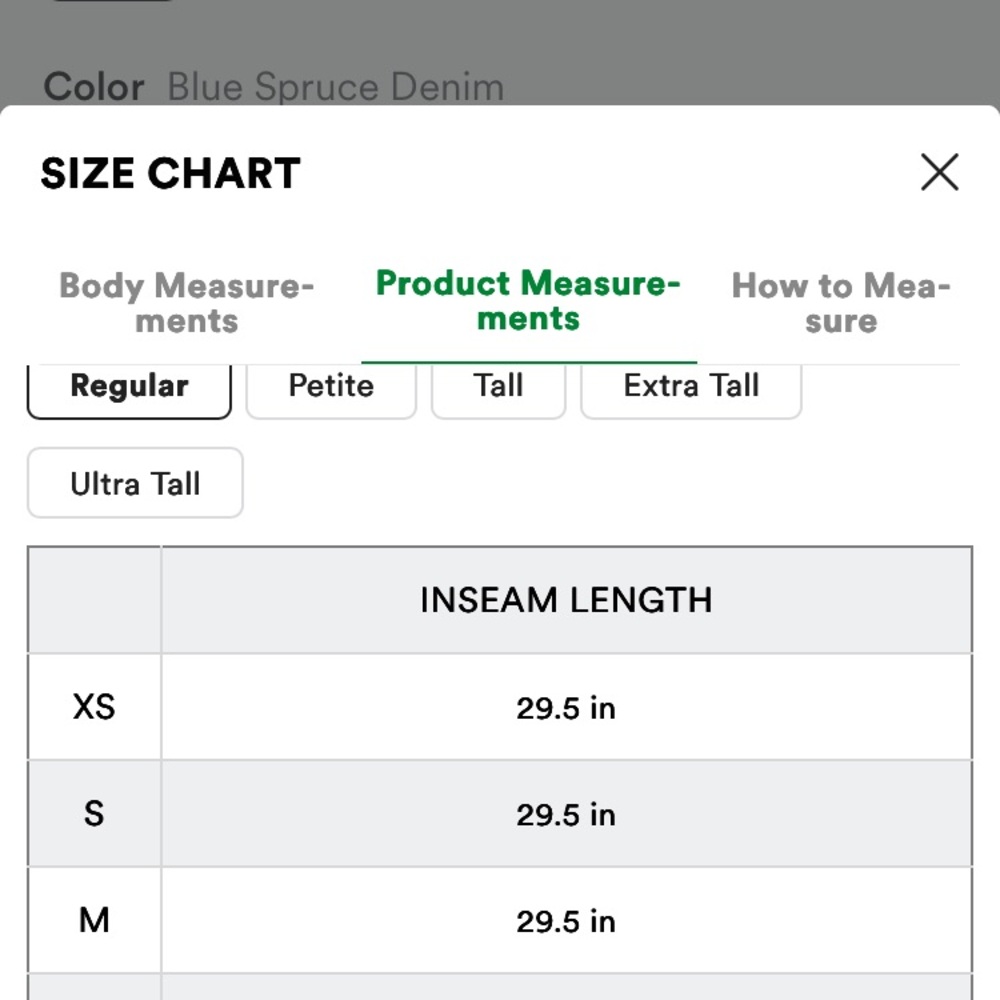The image size is (1000, 1000).
Task: Choose the Regular fit option
Action: click(x=129, y=388)
